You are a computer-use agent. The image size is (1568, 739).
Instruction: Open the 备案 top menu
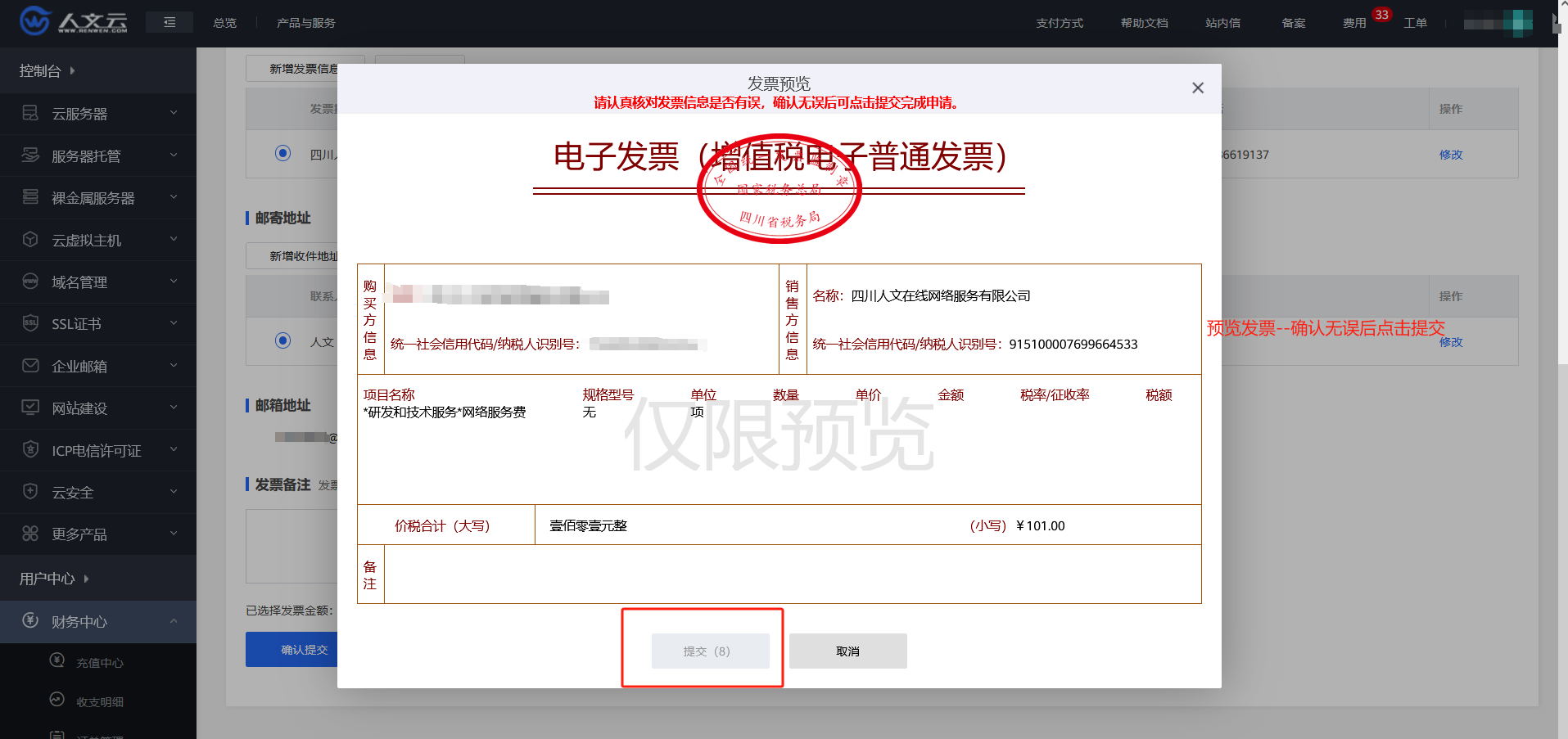[x=1294, y=23]
